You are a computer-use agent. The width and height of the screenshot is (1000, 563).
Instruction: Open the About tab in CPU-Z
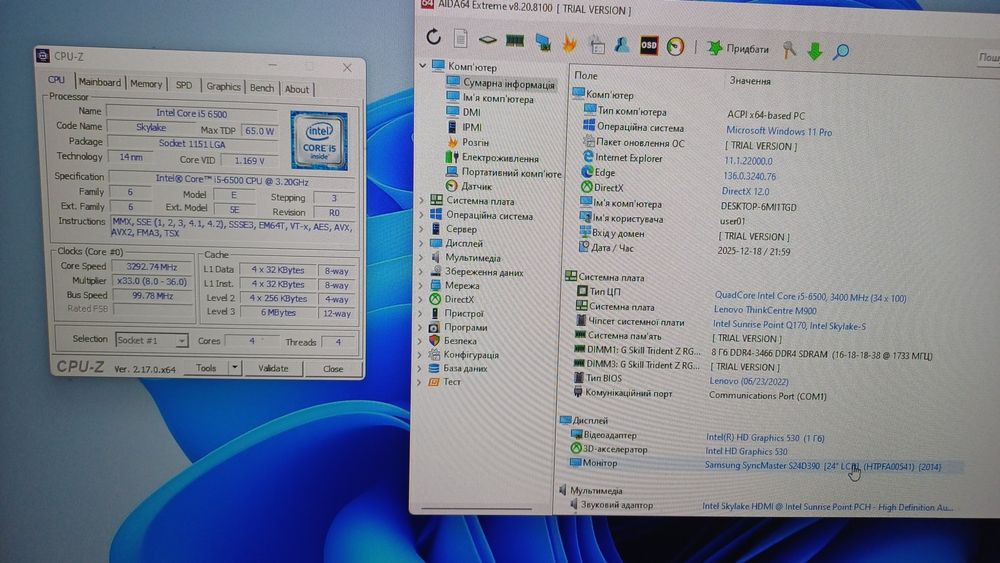297,89
